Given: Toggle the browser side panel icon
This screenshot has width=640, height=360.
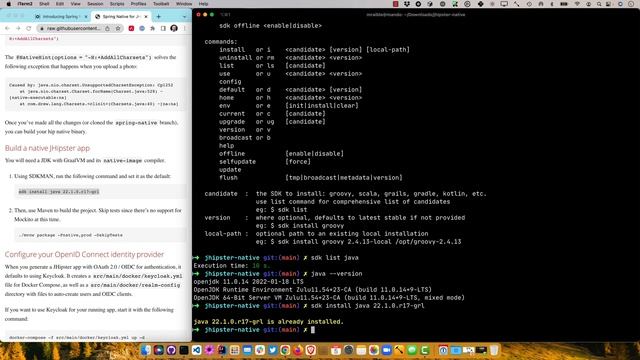Looking at the screenshot, I should coord(163,28).
